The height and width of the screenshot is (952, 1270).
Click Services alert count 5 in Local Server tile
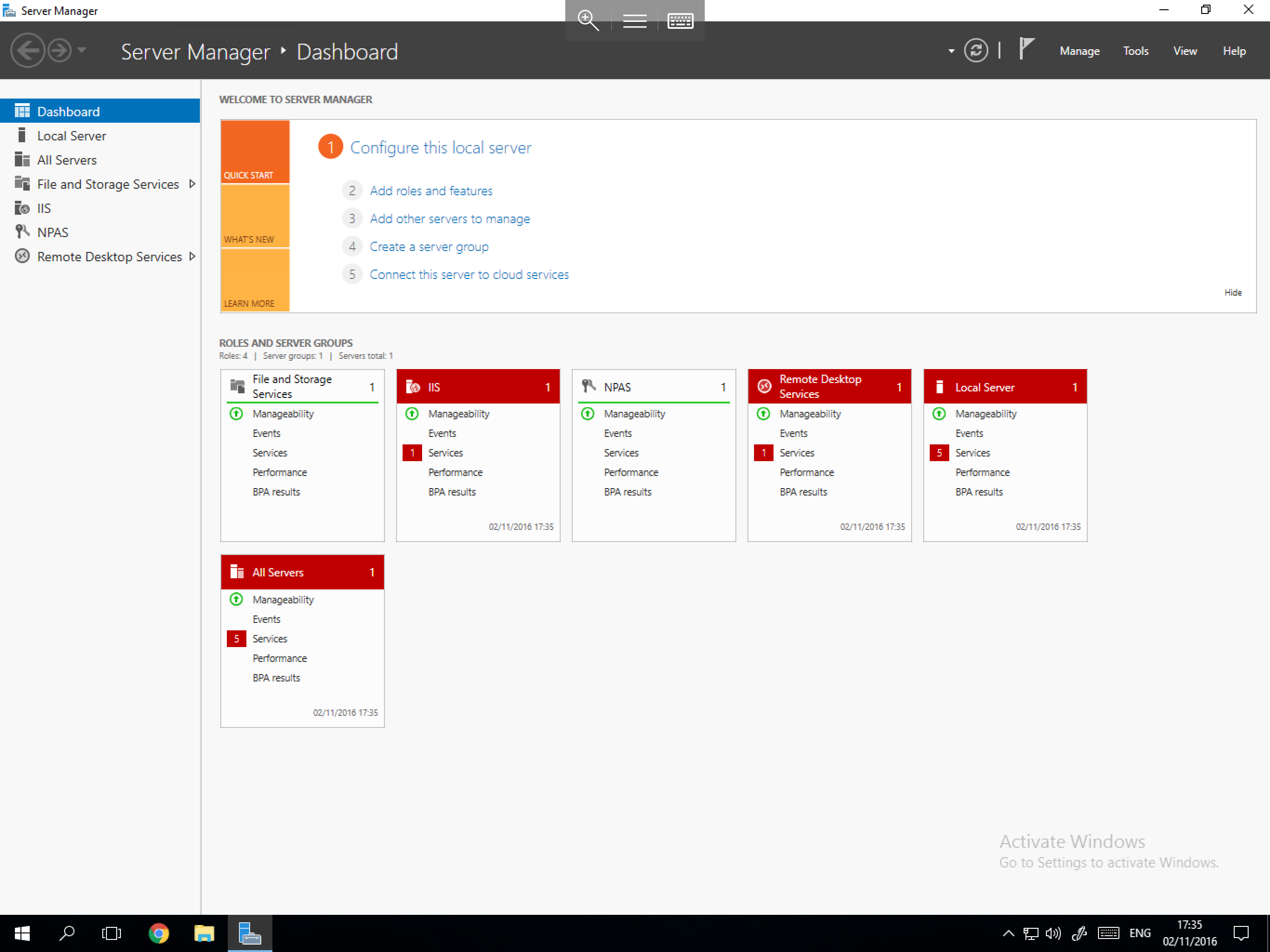[x=939, y=452]
